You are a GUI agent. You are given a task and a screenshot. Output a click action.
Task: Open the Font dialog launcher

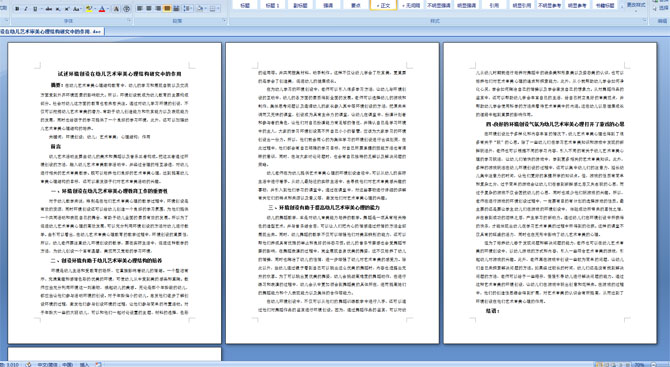tap(129, 21)
